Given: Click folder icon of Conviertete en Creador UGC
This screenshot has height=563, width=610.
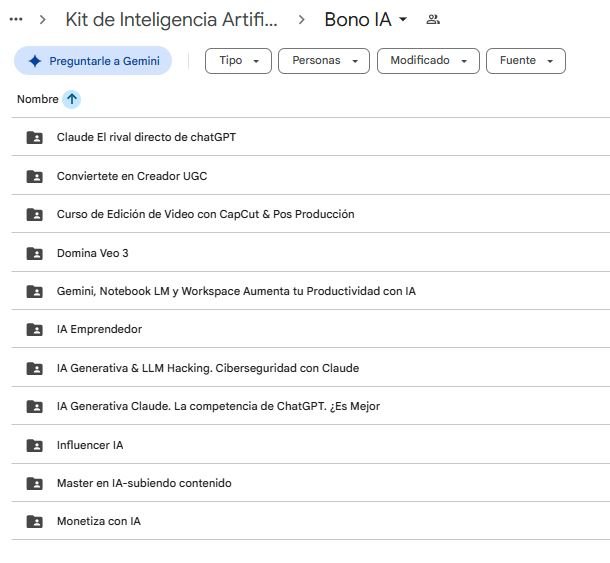Looking at the screenshot, I should click(35, 176).
